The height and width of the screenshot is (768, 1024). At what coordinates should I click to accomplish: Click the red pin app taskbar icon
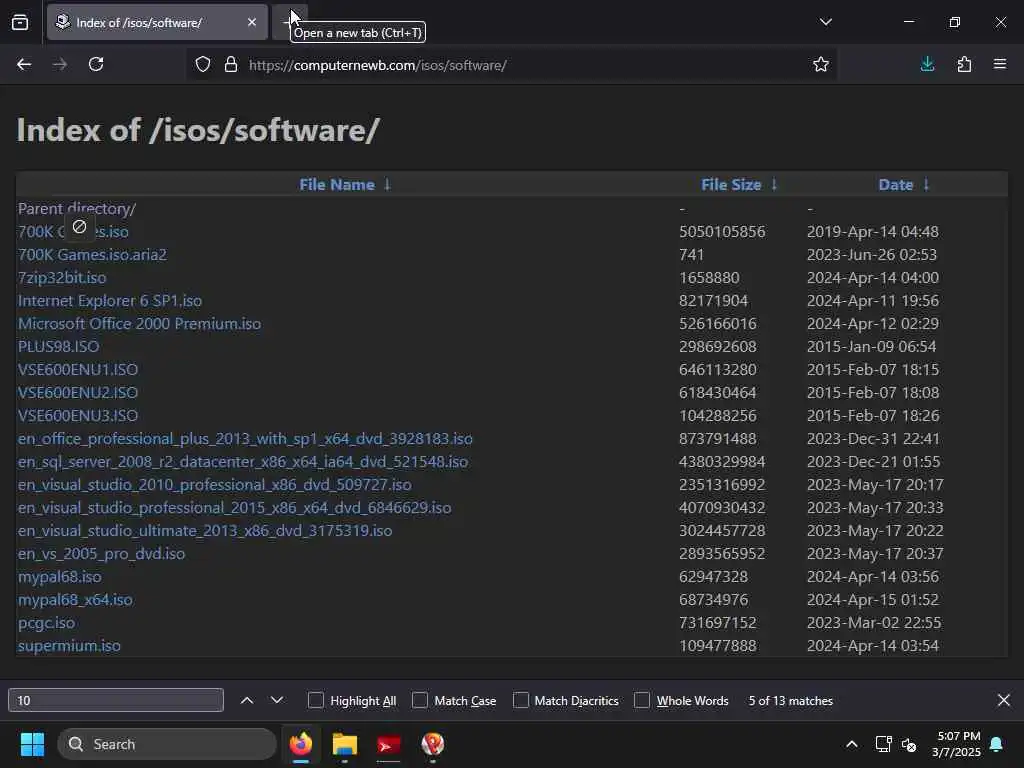tap(432, 744)
